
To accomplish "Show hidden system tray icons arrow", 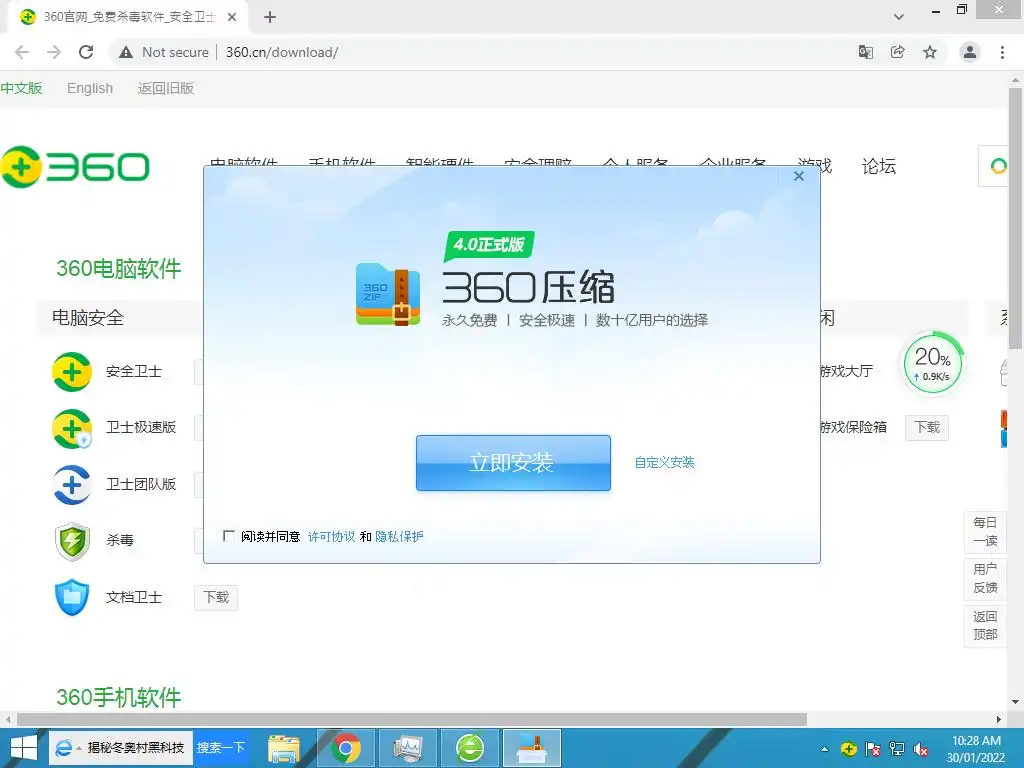I will 824,749.
